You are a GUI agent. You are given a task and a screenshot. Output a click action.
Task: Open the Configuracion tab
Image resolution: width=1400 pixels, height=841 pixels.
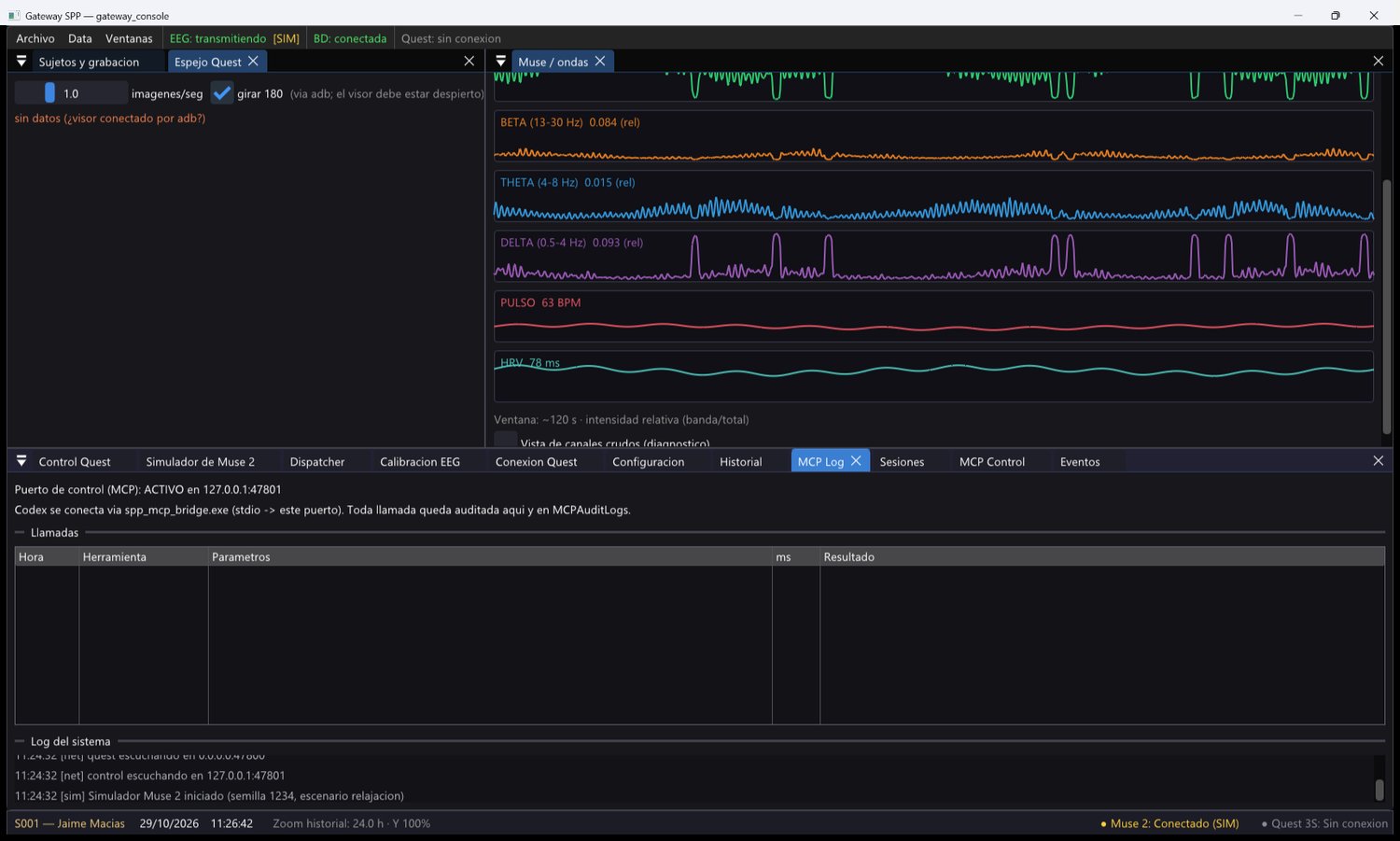pyautogui.click(x=649, y=462)
